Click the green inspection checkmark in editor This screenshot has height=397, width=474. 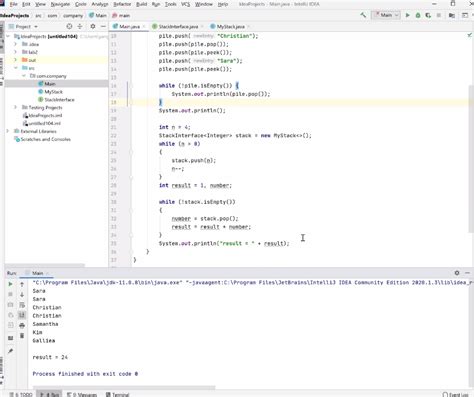[x=470, y=35]
